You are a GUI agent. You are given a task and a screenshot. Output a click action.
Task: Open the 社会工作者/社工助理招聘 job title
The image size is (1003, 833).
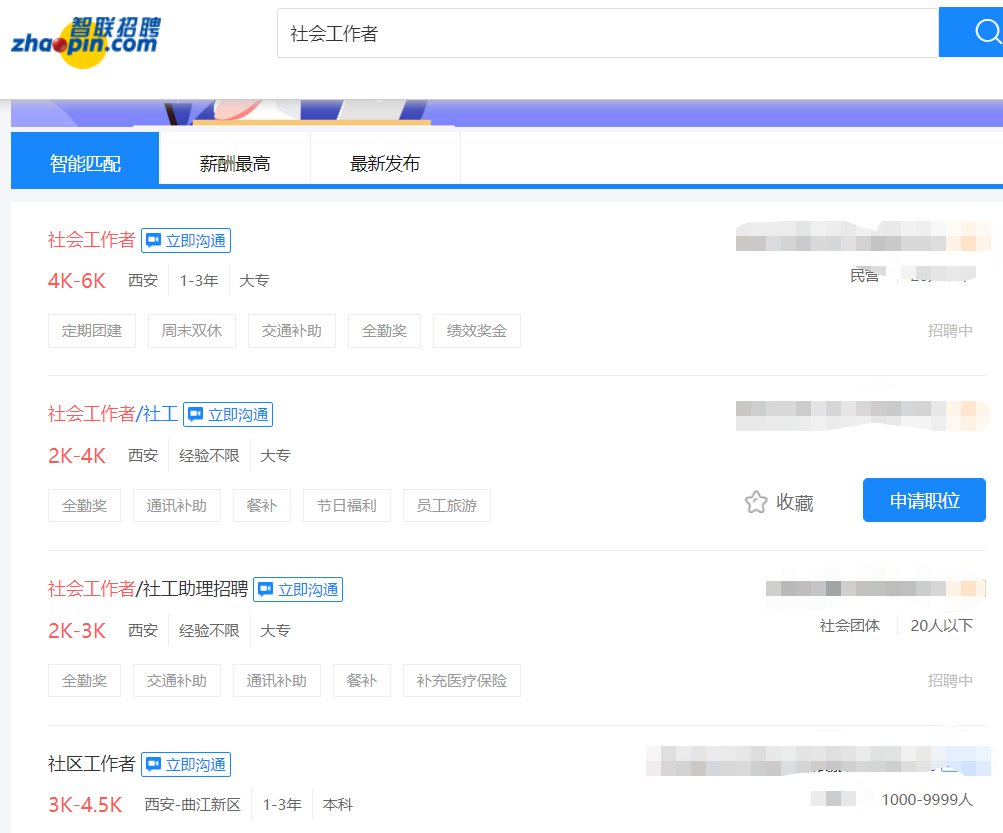tap(147, 589)
